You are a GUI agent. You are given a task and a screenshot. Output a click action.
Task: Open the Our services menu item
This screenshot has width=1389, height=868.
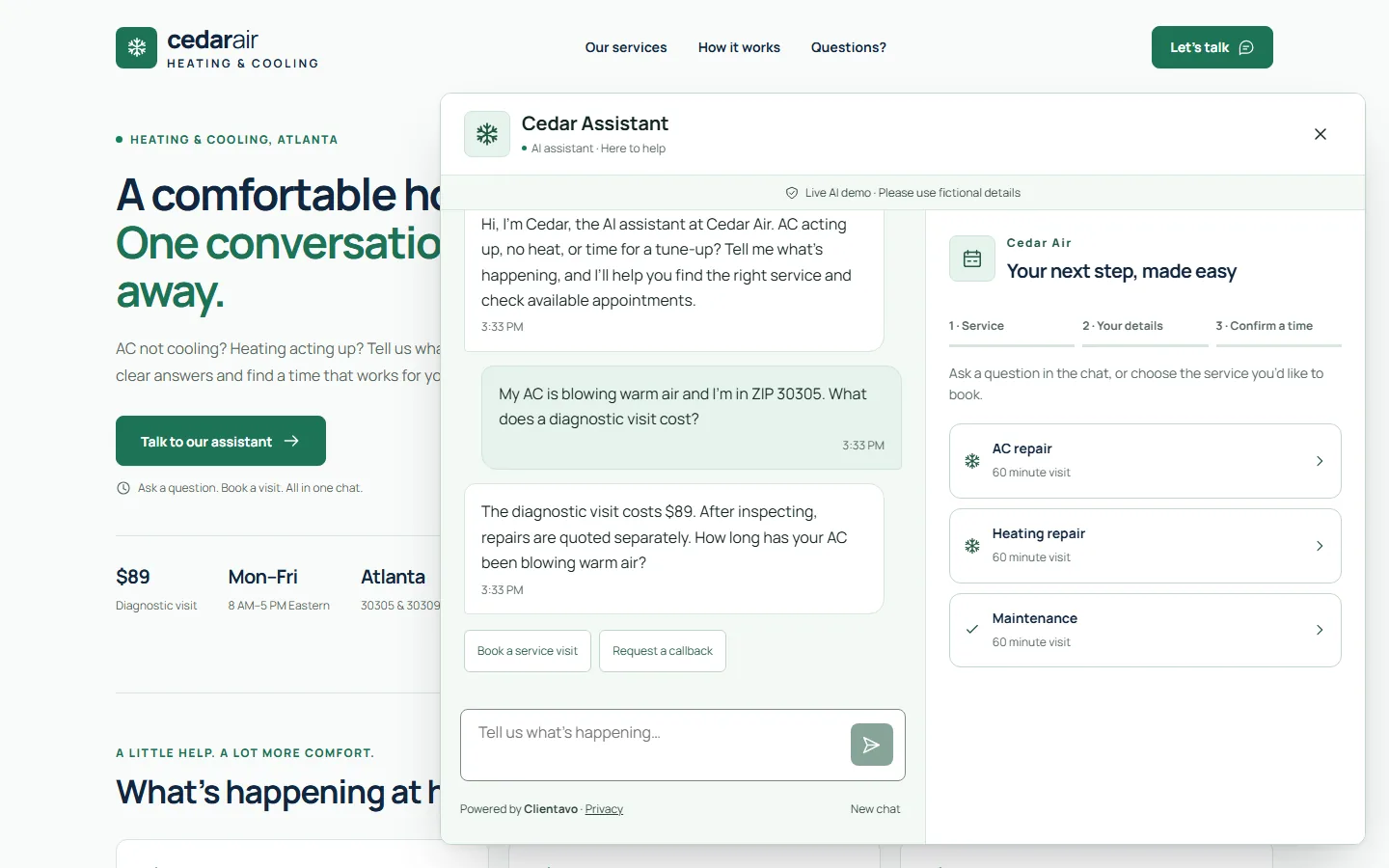626,47
